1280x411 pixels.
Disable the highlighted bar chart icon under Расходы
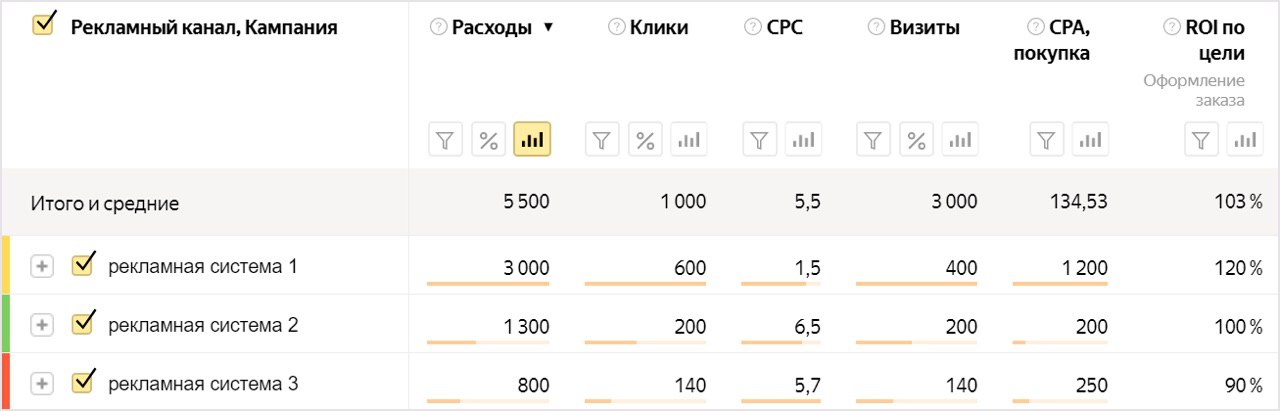[x=532, y=140]
